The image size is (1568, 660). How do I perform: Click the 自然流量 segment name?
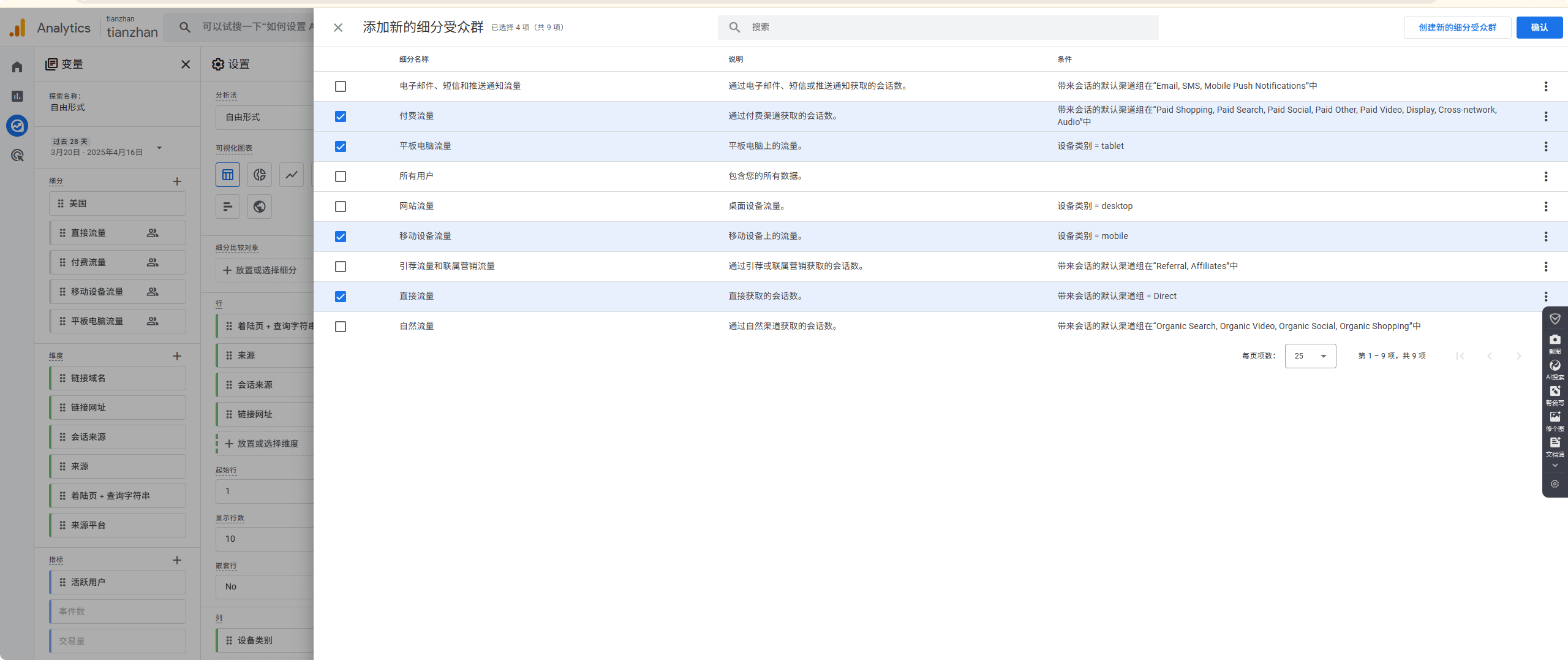click(417, 326)
